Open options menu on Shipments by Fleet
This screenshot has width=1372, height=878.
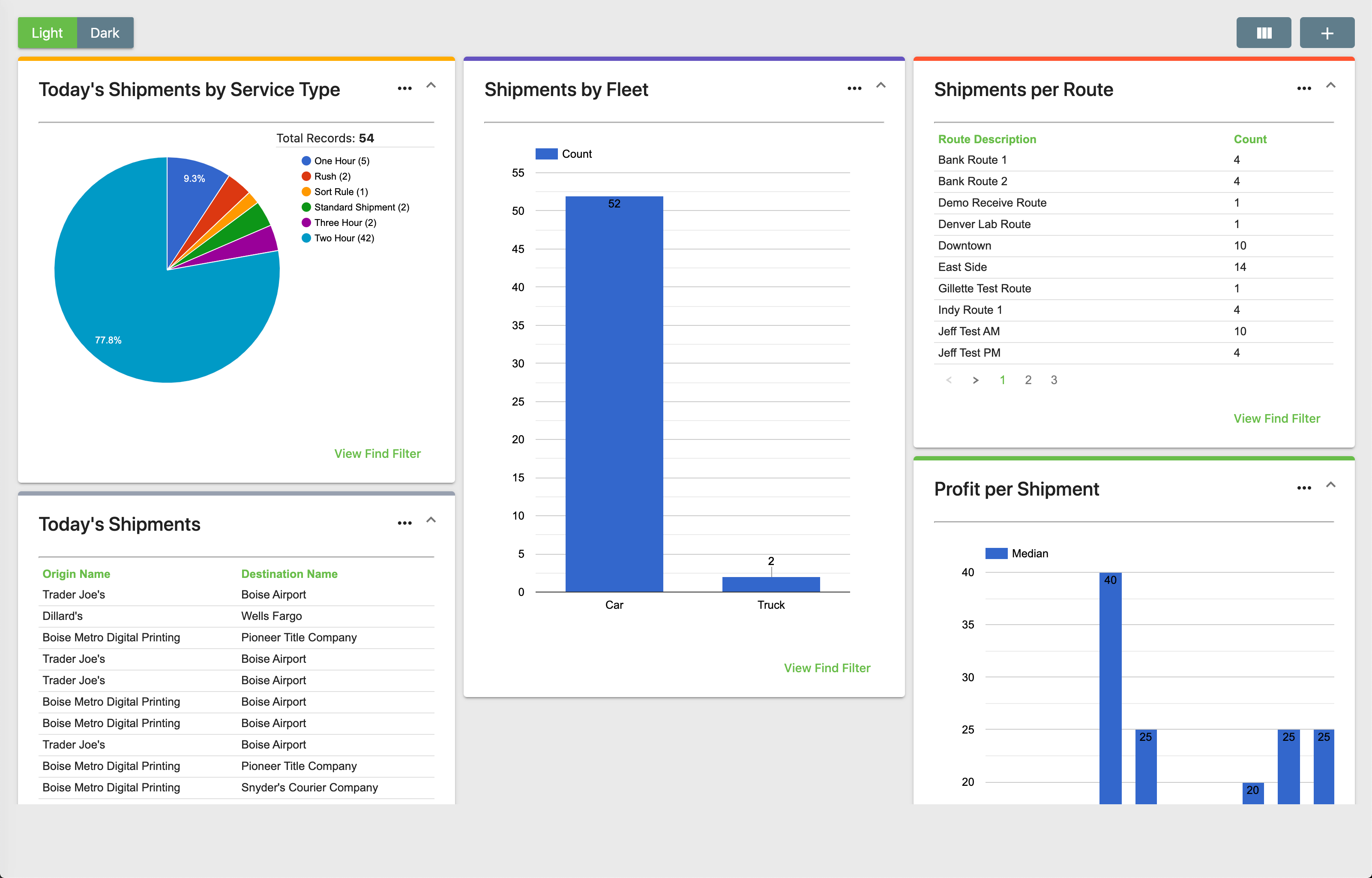[854, 88]
